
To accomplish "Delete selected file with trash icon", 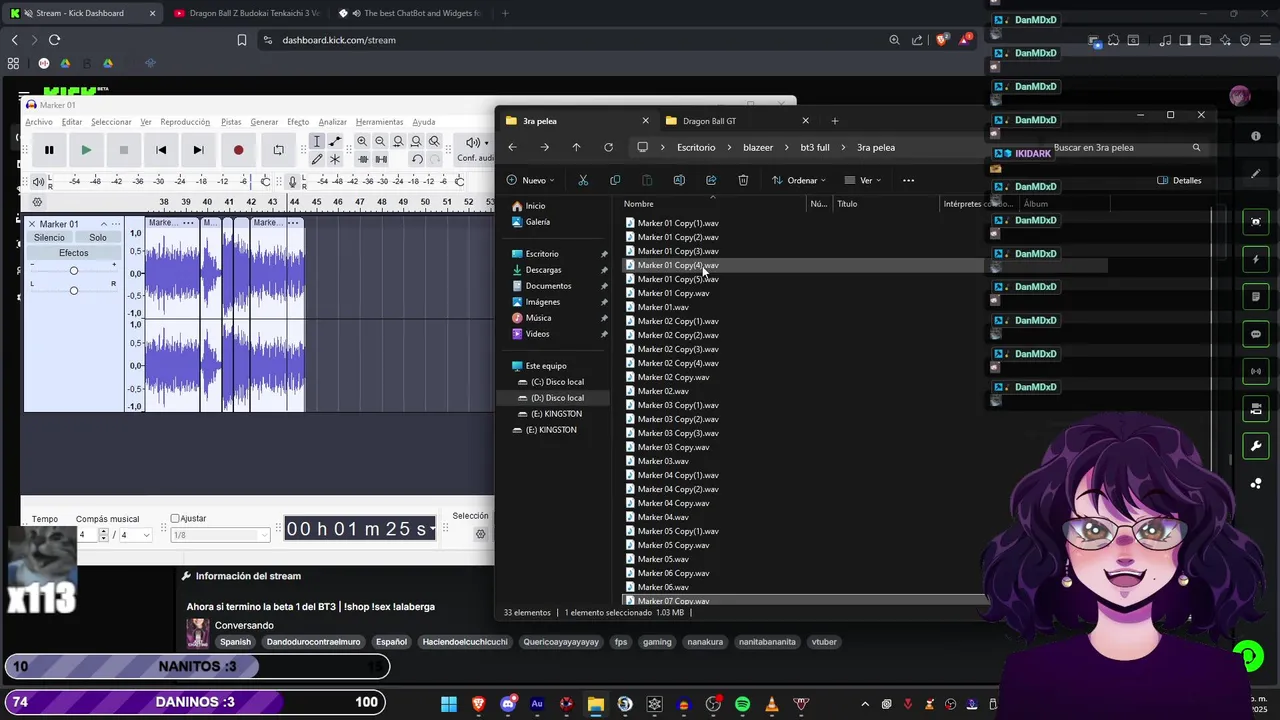I will (743, 180).
